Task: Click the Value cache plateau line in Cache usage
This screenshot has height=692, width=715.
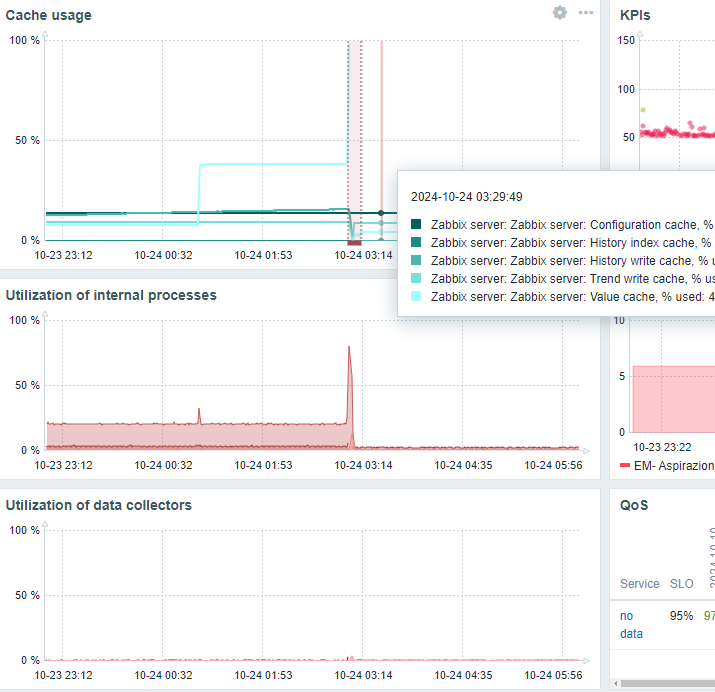Action: point(274,164)
